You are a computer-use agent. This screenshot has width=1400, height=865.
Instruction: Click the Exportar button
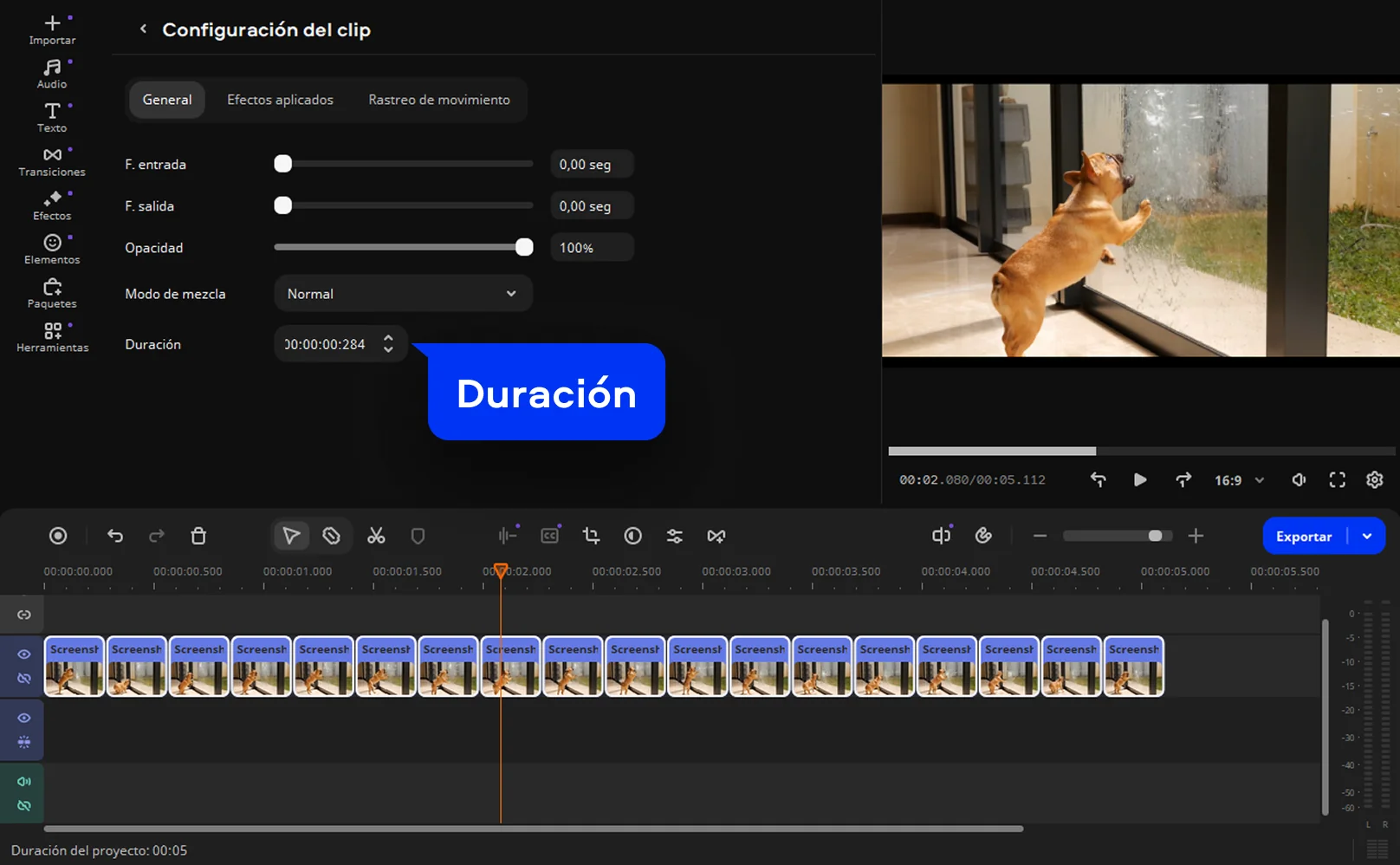(1303, 536)
